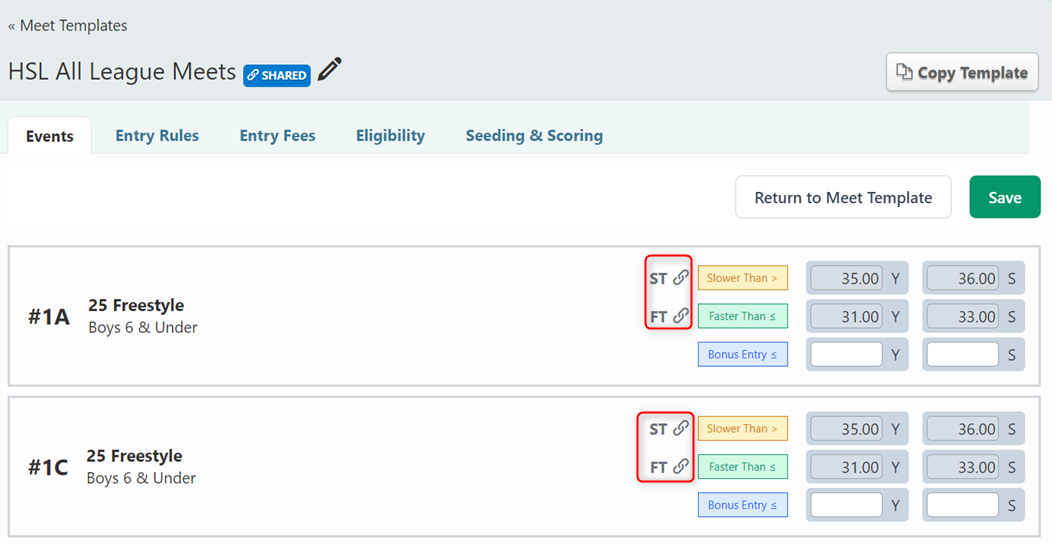This screenshot has width=1052, height=544.
Task: Open the Entry Fees tab
Action: [277, 136]
